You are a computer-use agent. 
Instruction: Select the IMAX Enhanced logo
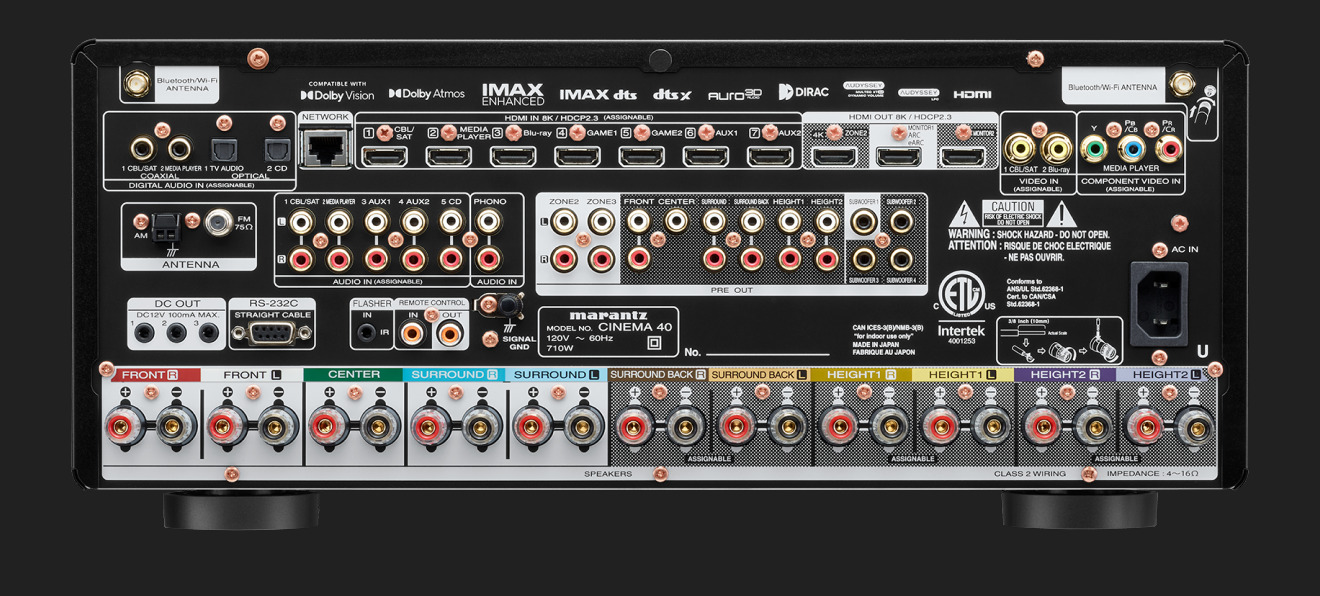point(512,94)
